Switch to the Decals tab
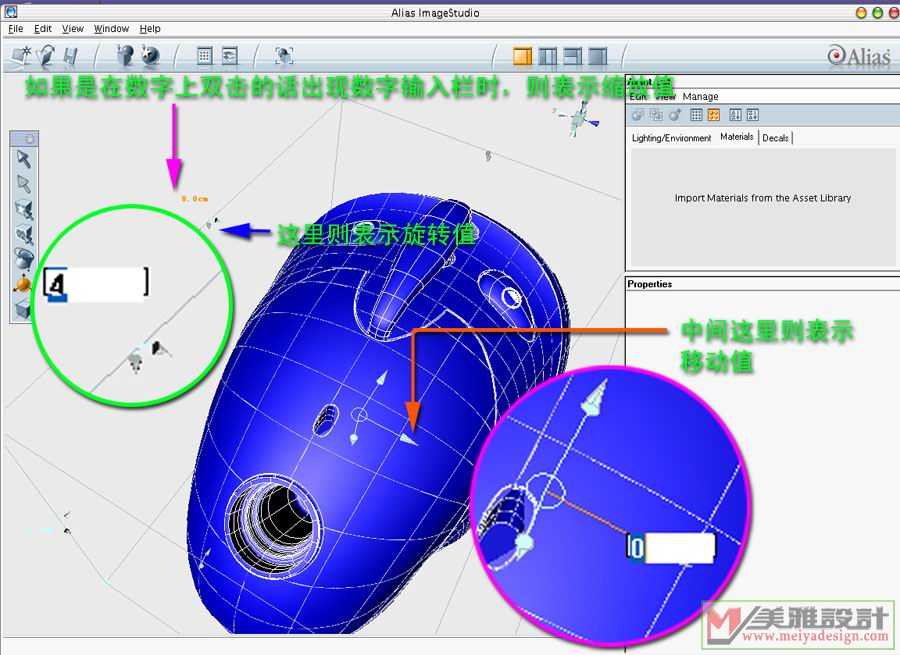This screenshot has width=900, height=655. (x=775, y=138)
